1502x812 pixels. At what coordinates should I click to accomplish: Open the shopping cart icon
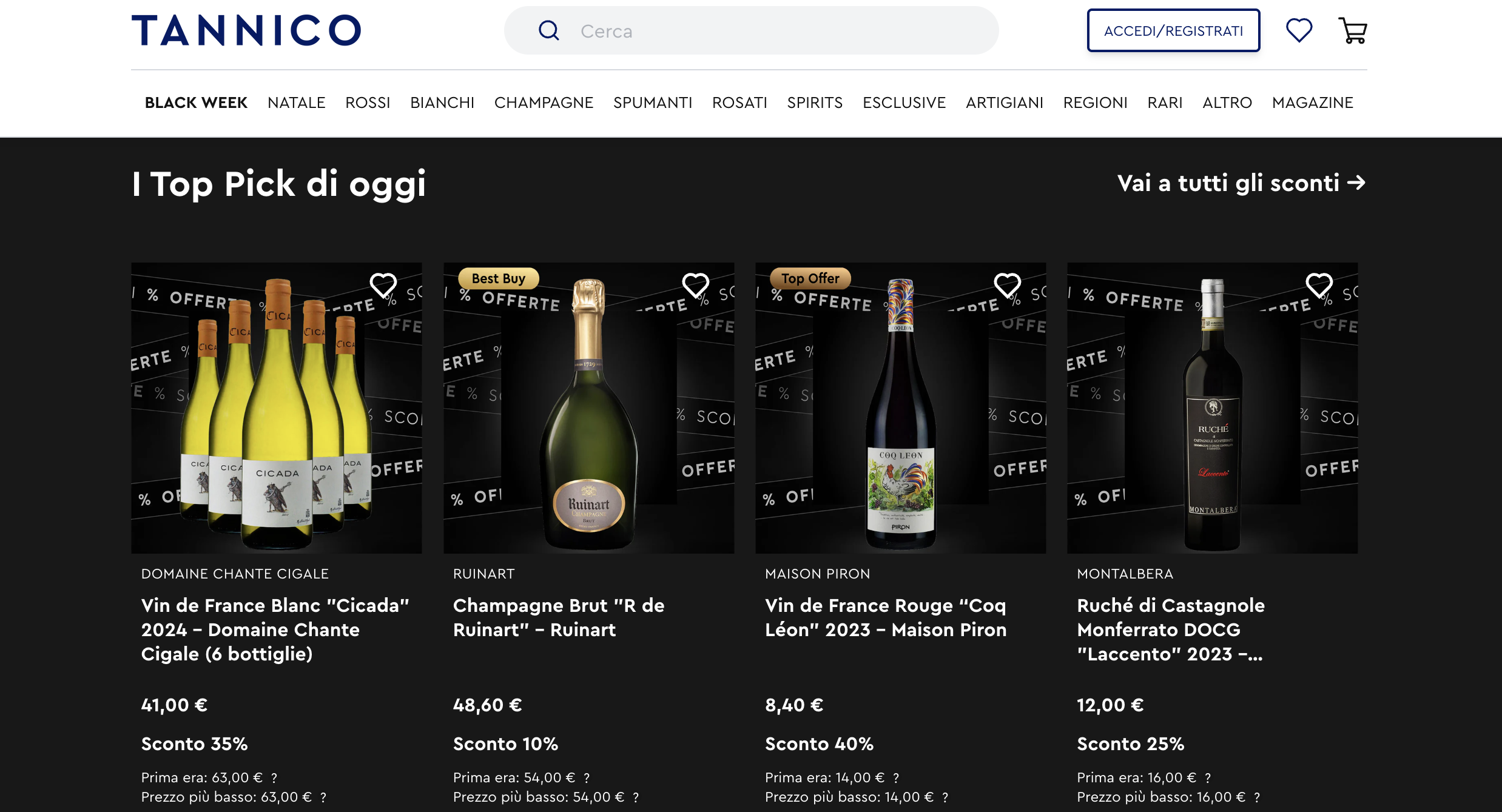pyautogui.click(x=1352, y=30)
